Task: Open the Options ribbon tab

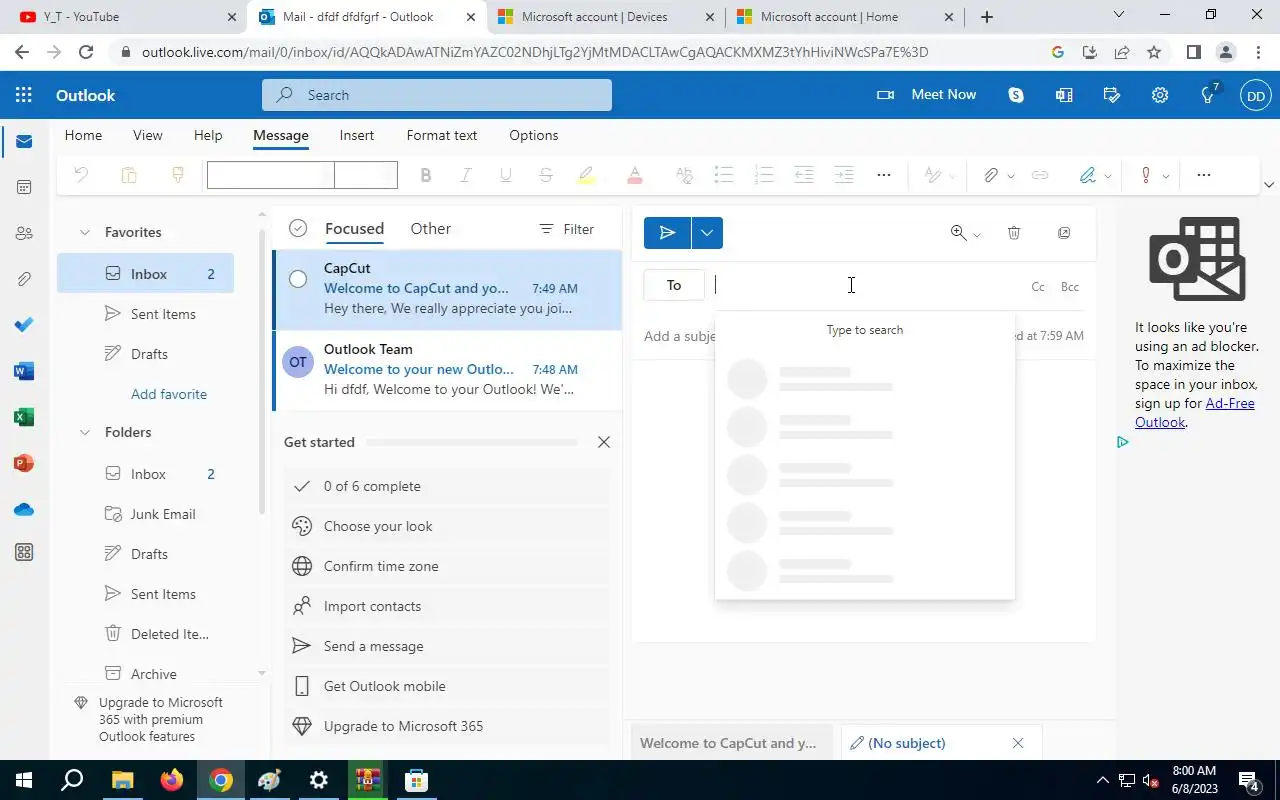Action: click(x=534, y=135)
